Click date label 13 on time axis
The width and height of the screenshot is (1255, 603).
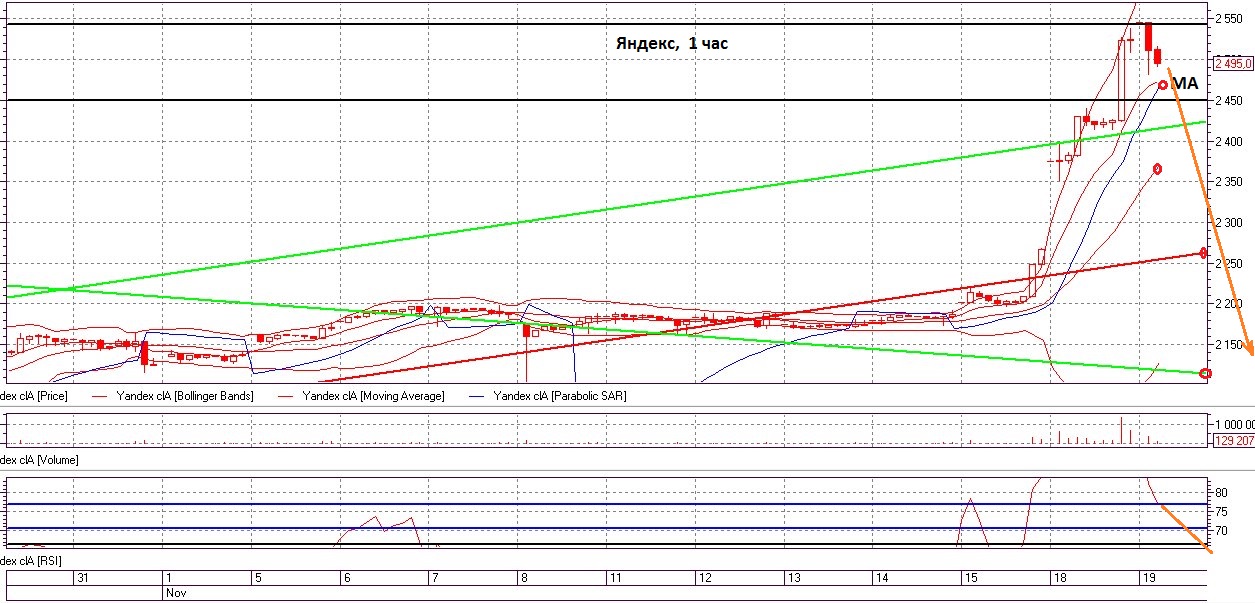coord(793,578)
